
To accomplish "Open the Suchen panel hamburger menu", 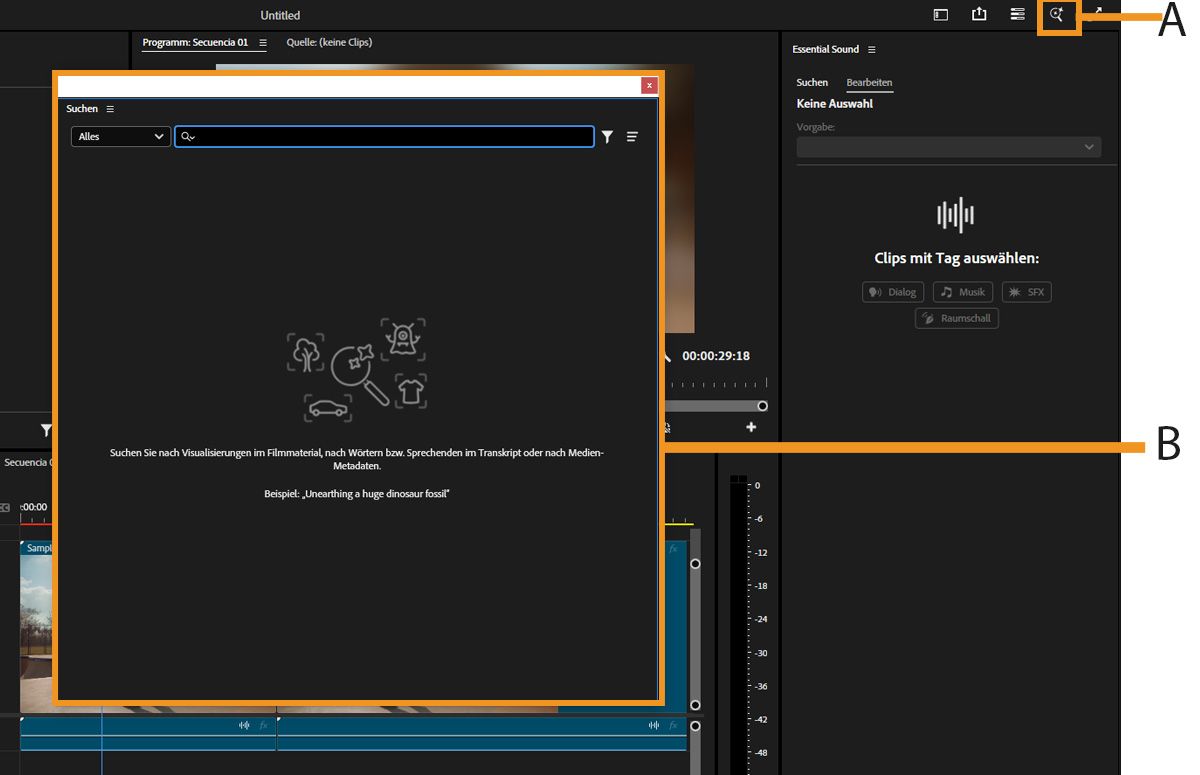I will point(110,109).
